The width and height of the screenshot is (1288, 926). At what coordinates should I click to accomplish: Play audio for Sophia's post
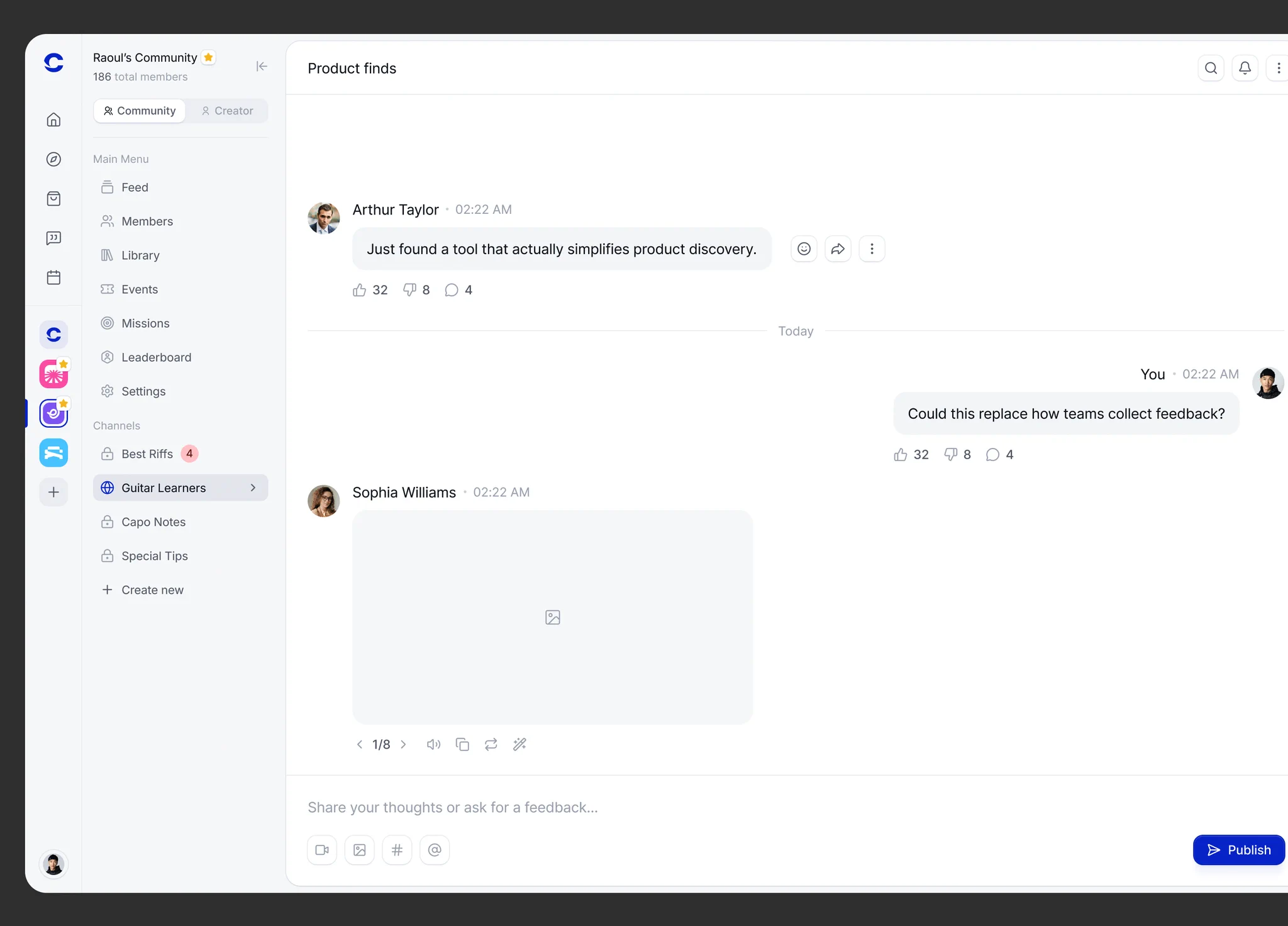tap(433, 745)
